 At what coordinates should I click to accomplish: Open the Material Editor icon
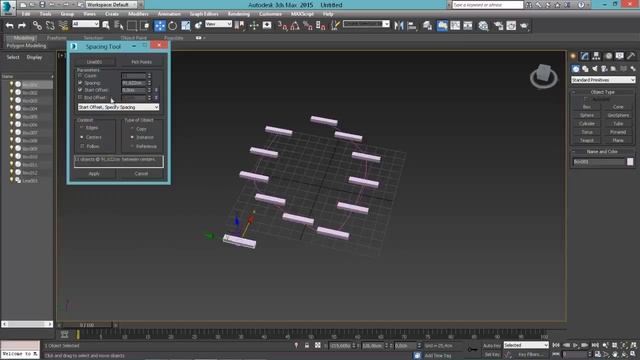483,26
